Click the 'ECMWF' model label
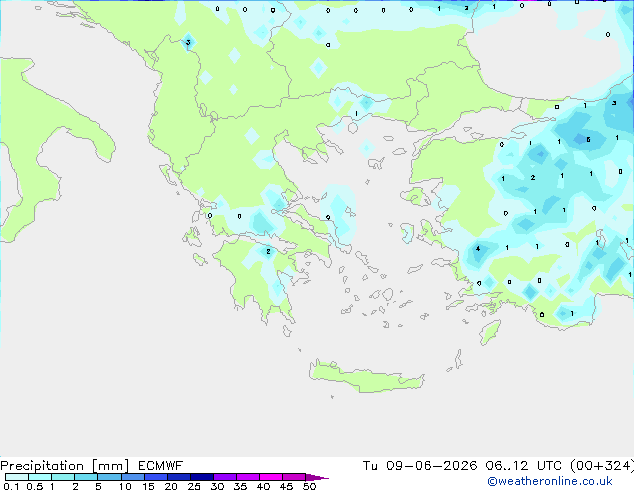Screen dimensions: 634x490 (161, 466)
